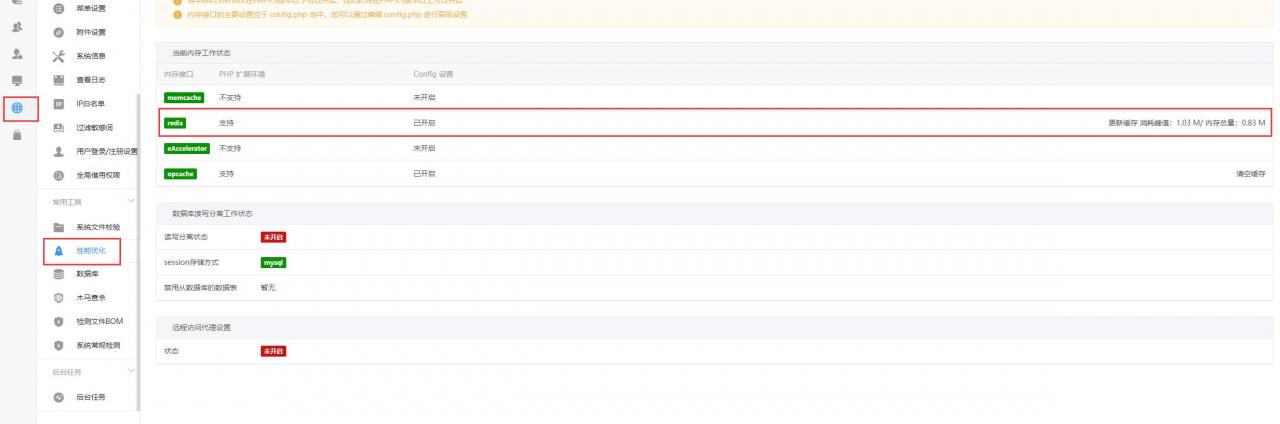Click the 查看日志 log icon
The image size is (1280, 424).
[59, 80]
